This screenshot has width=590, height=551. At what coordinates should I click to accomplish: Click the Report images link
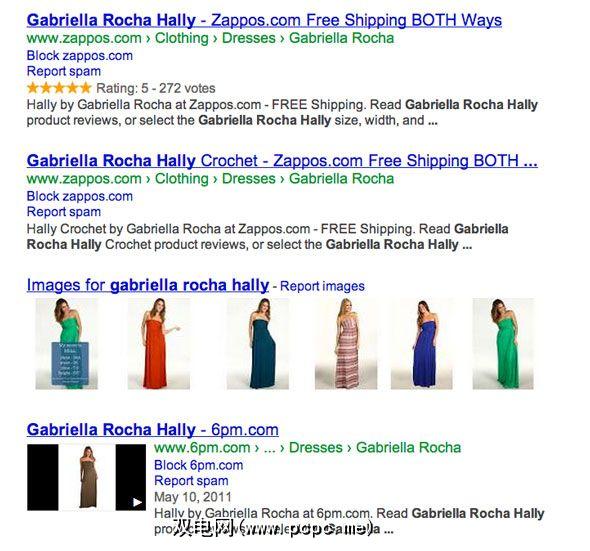pyautogui.click(x=322, y=286)
